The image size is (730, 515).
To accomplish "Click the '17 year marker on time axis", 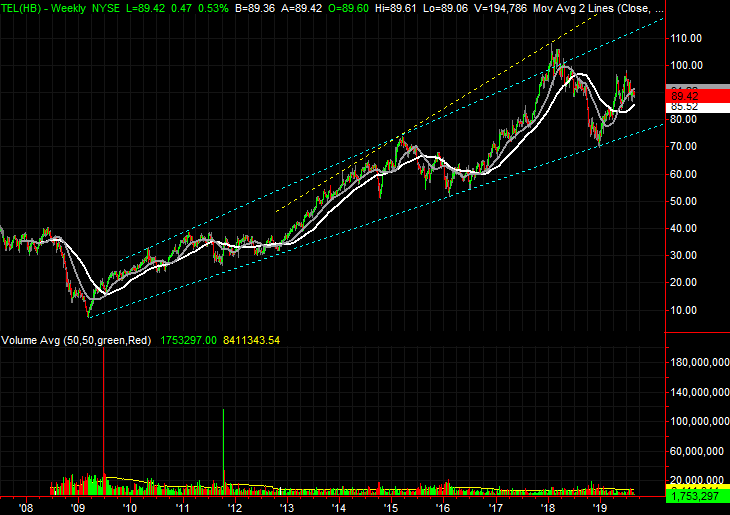I will click(x=496, y=508).
